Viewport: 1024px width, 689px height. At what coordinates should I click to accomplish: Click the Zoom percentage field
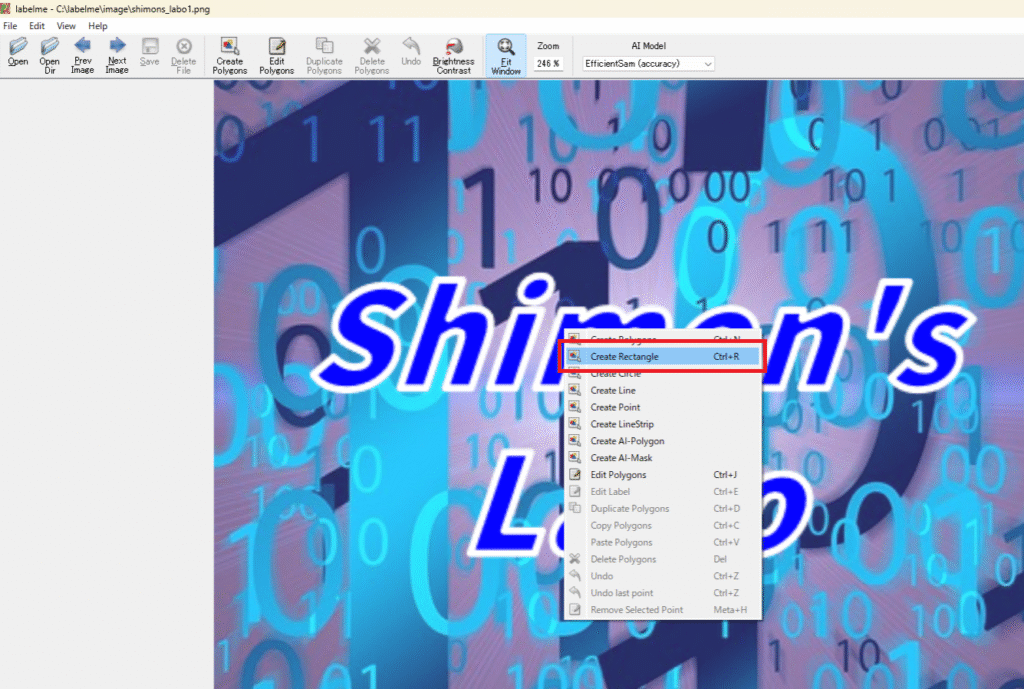[x=548, y=64]
